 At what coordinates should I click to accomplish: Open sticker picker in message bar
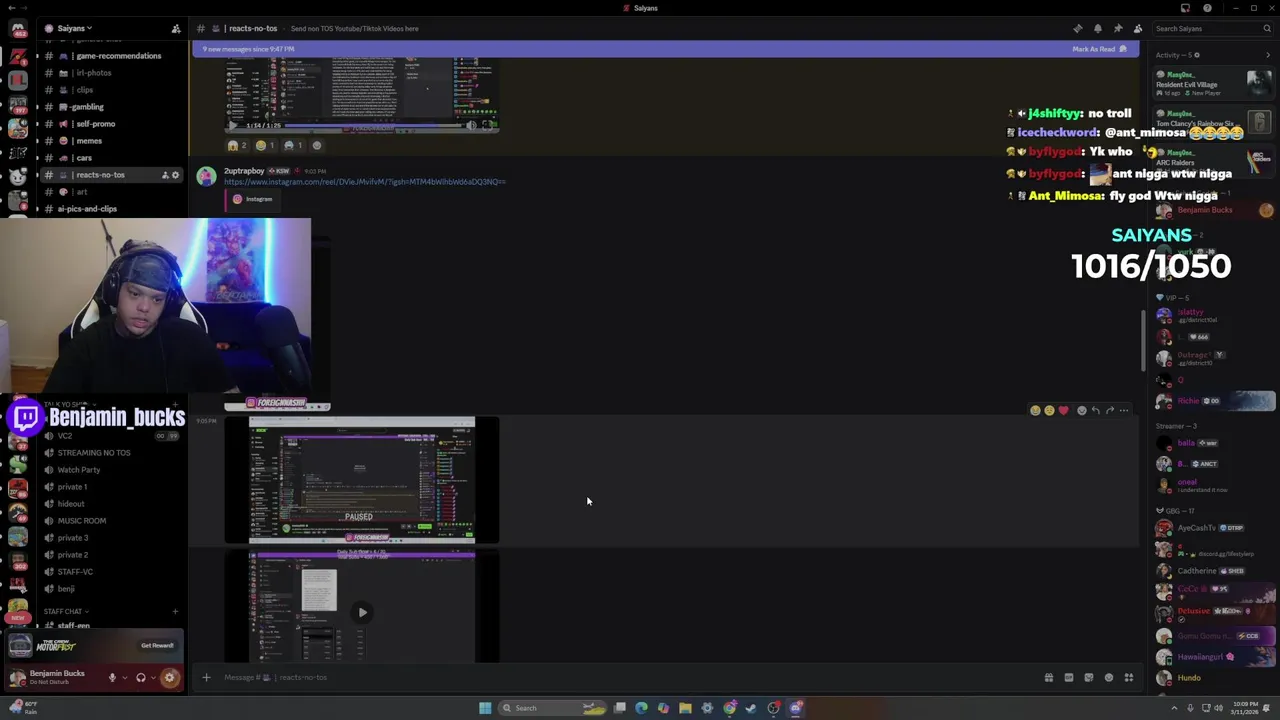[x=1089, y=678]
